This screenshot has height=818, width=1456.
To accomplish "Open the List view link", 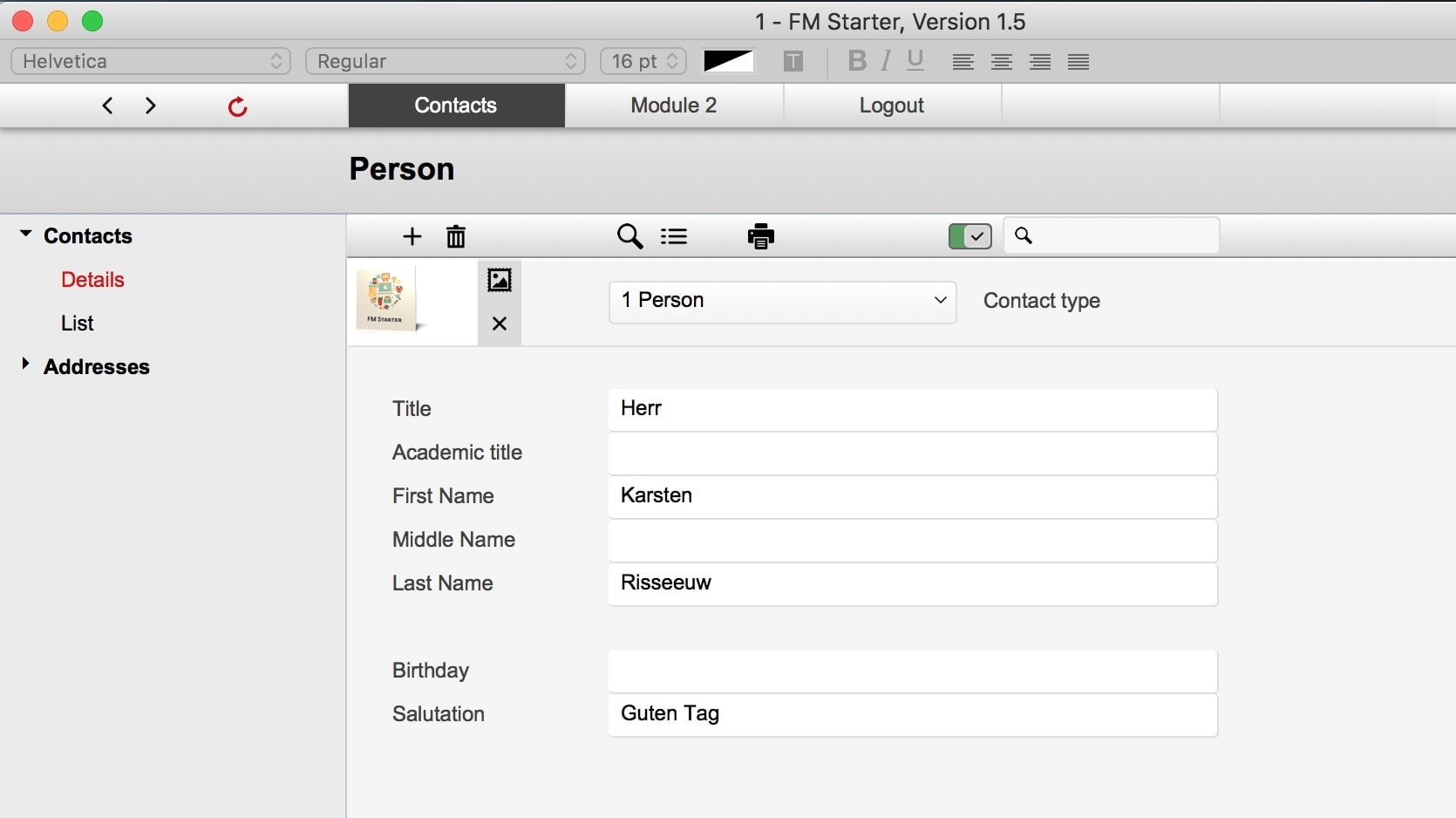I will pos(77,323).
